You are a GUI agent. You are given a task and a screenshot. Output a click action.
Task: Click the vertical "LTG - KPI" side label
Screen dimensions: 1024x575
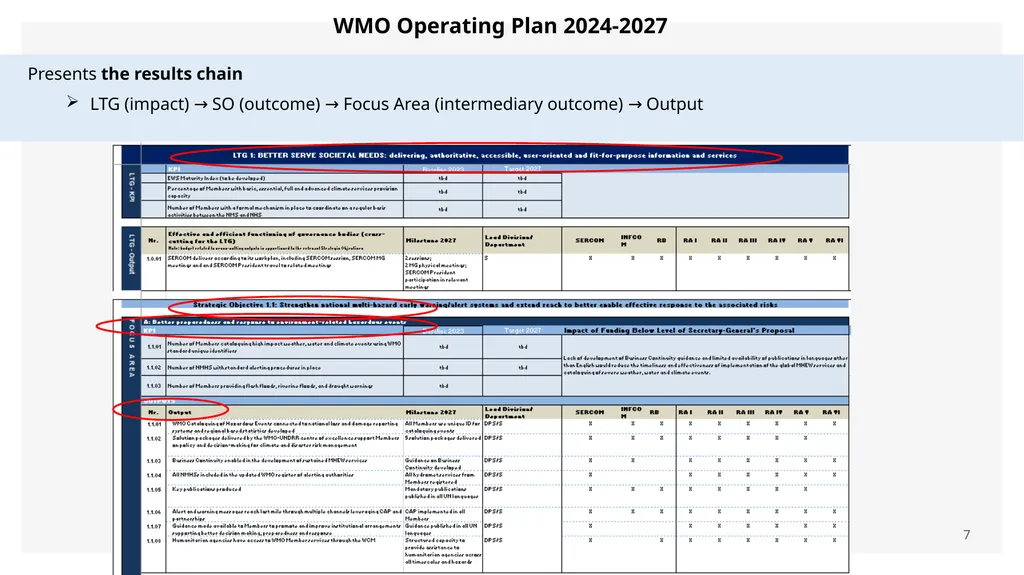coord(131,188)
